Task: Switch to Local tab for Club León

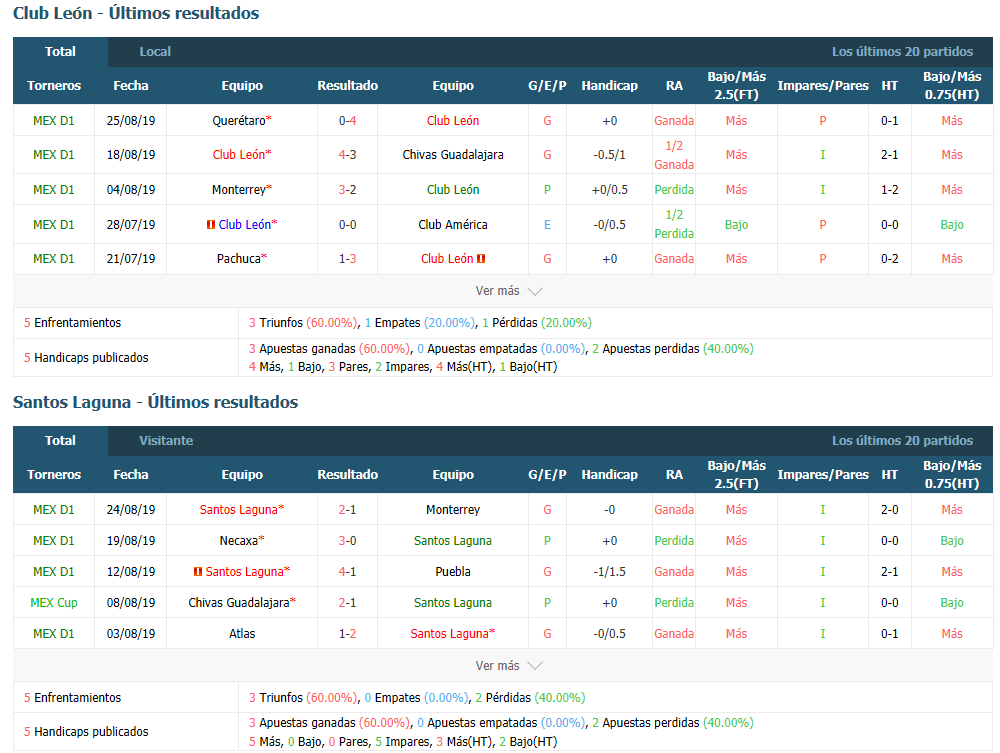Action: point(155,52)
